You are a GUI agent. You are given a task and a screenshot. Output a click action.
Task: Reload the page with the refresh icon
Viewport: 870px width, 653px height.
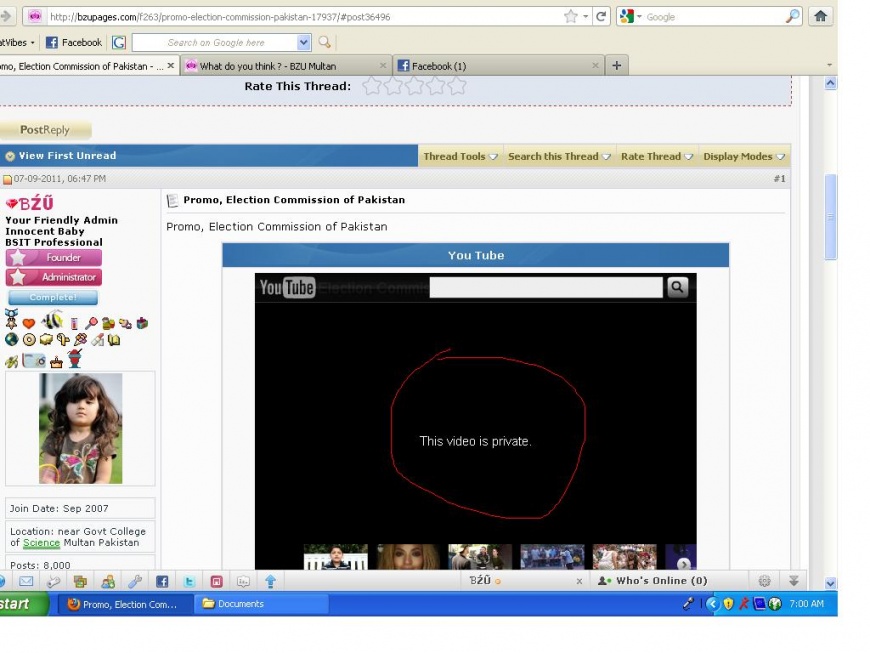pyautogui.click(x=601, y=16)
